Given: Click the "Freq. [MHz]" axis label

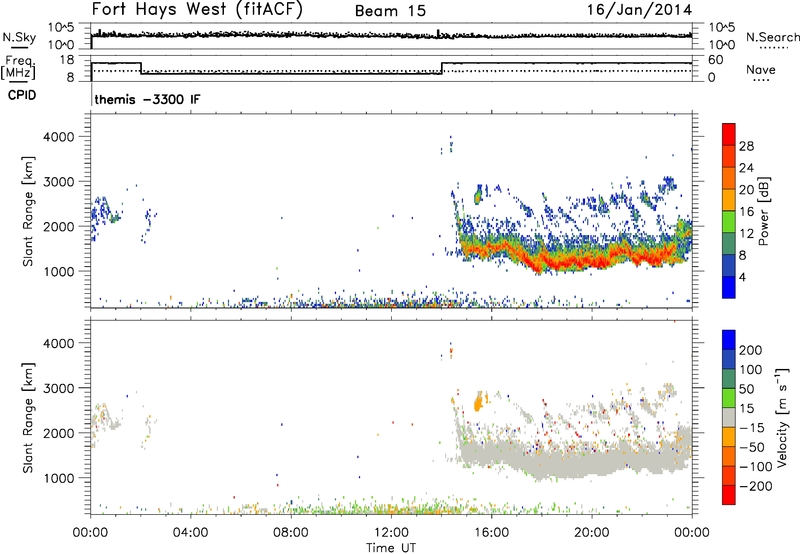Looking at the screenshot, I should 18,67.
